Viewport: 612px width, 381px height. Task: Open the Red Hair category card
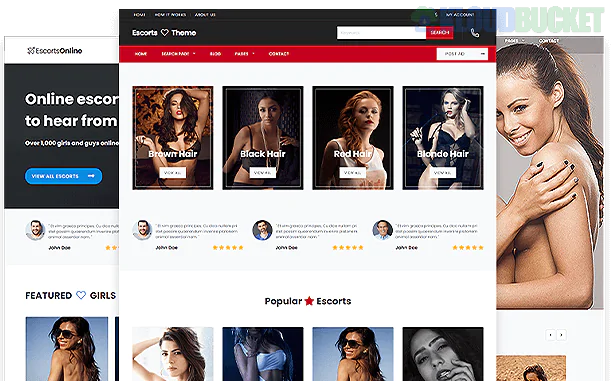click(x=353, y=138)
